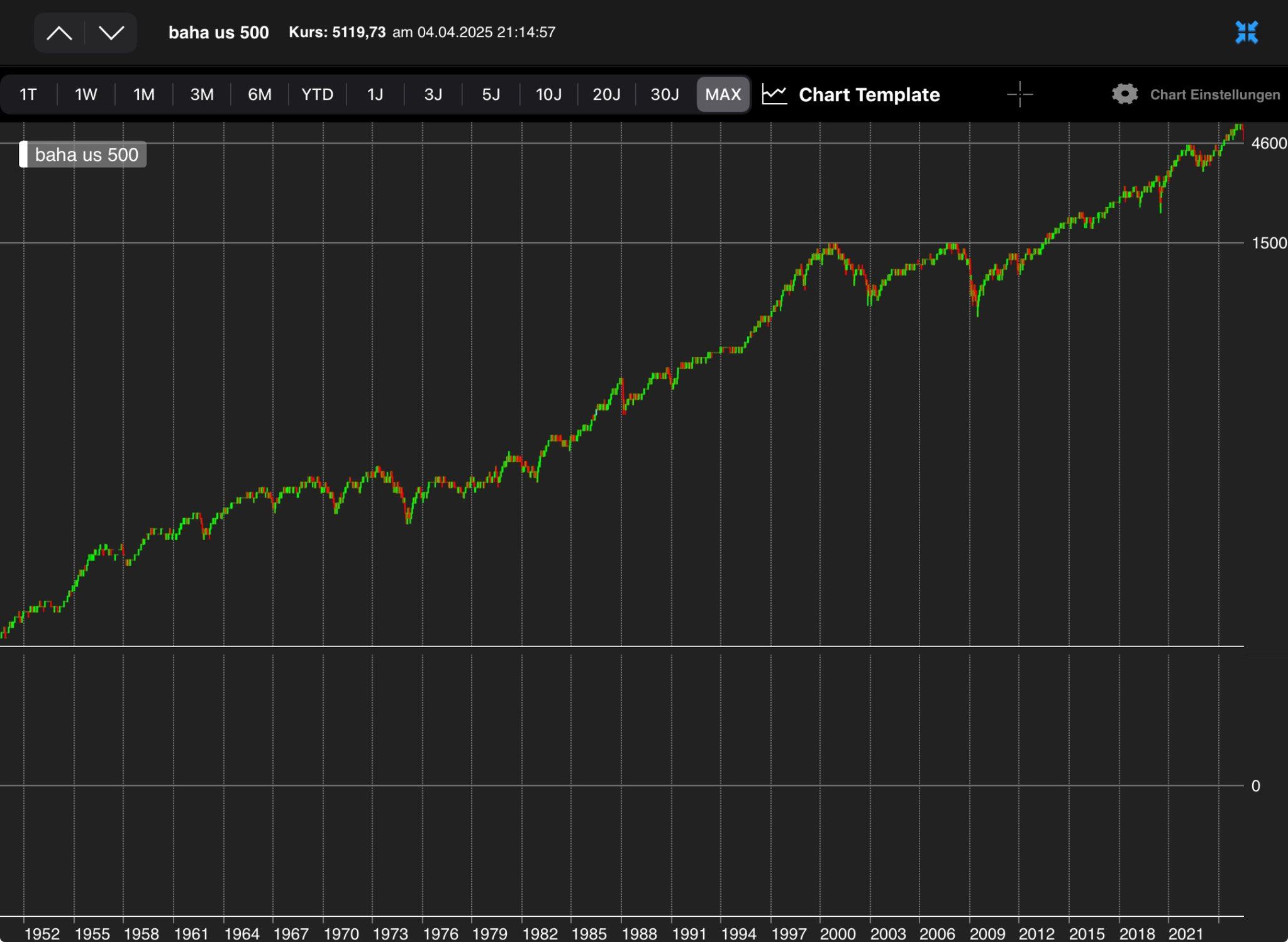Select the 1T time range
Screen dimensions: 1288x942
point(28,95)
